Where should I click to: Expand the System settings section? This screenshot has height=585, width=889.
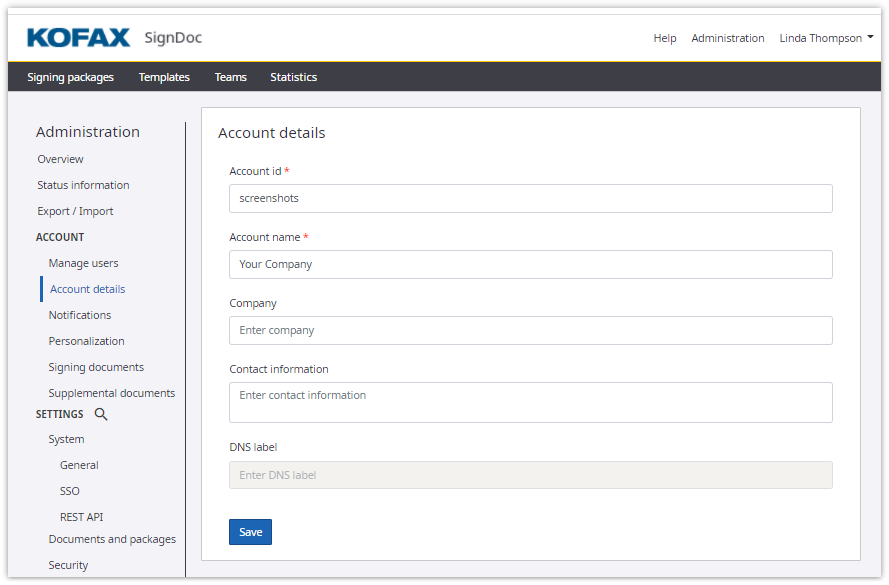click(x=66, y=439)
